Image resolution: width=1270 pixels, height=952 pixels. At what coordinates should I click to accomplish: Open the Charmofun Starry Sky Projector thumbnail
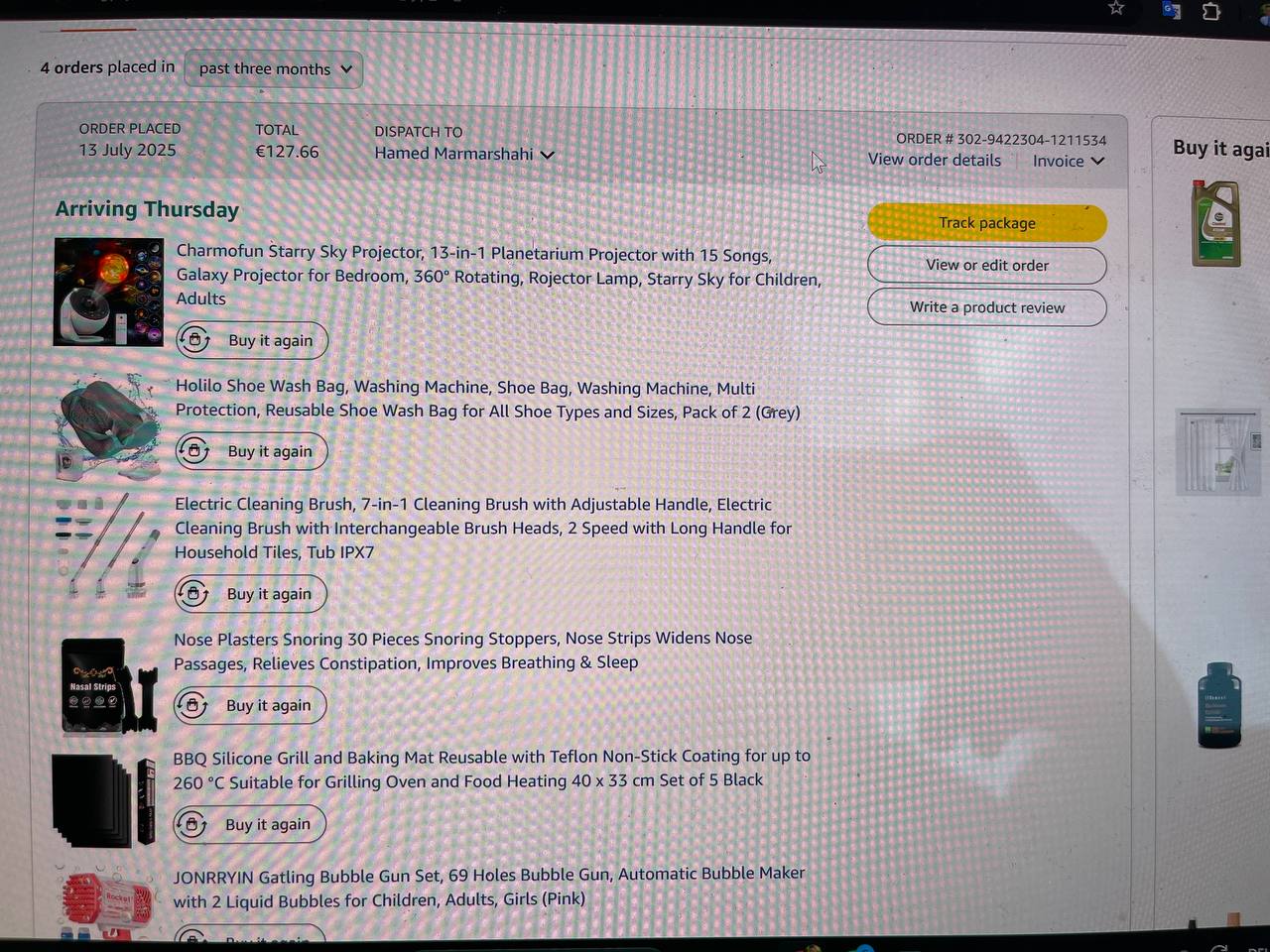[109, 292]
